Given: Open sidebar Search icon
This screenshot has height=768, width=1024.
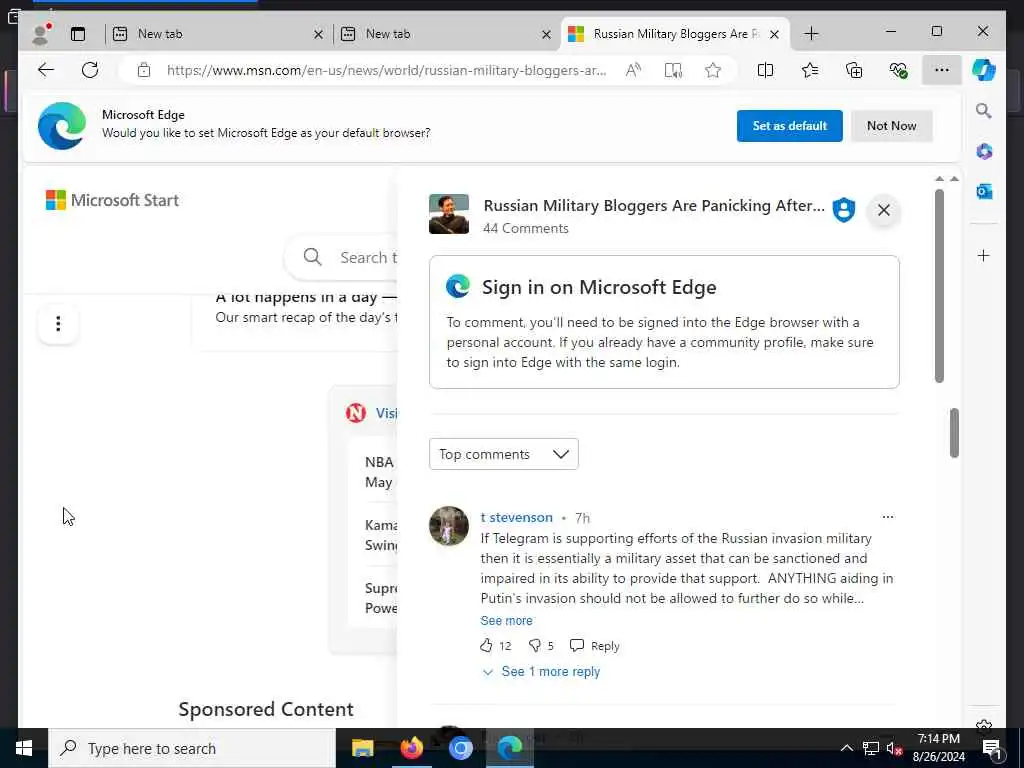Looking at the screenshot, I should tap(984, 111).
